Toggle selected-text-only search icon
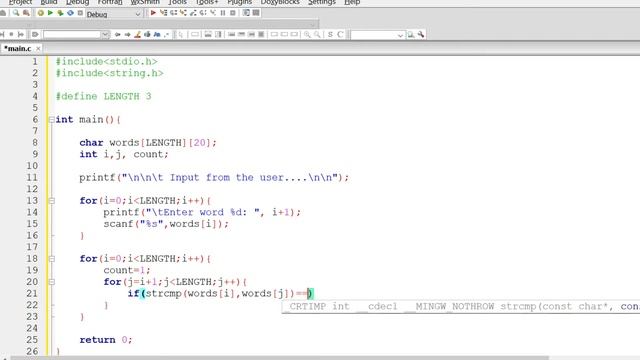The image size is (640, 360). [147, 35]
